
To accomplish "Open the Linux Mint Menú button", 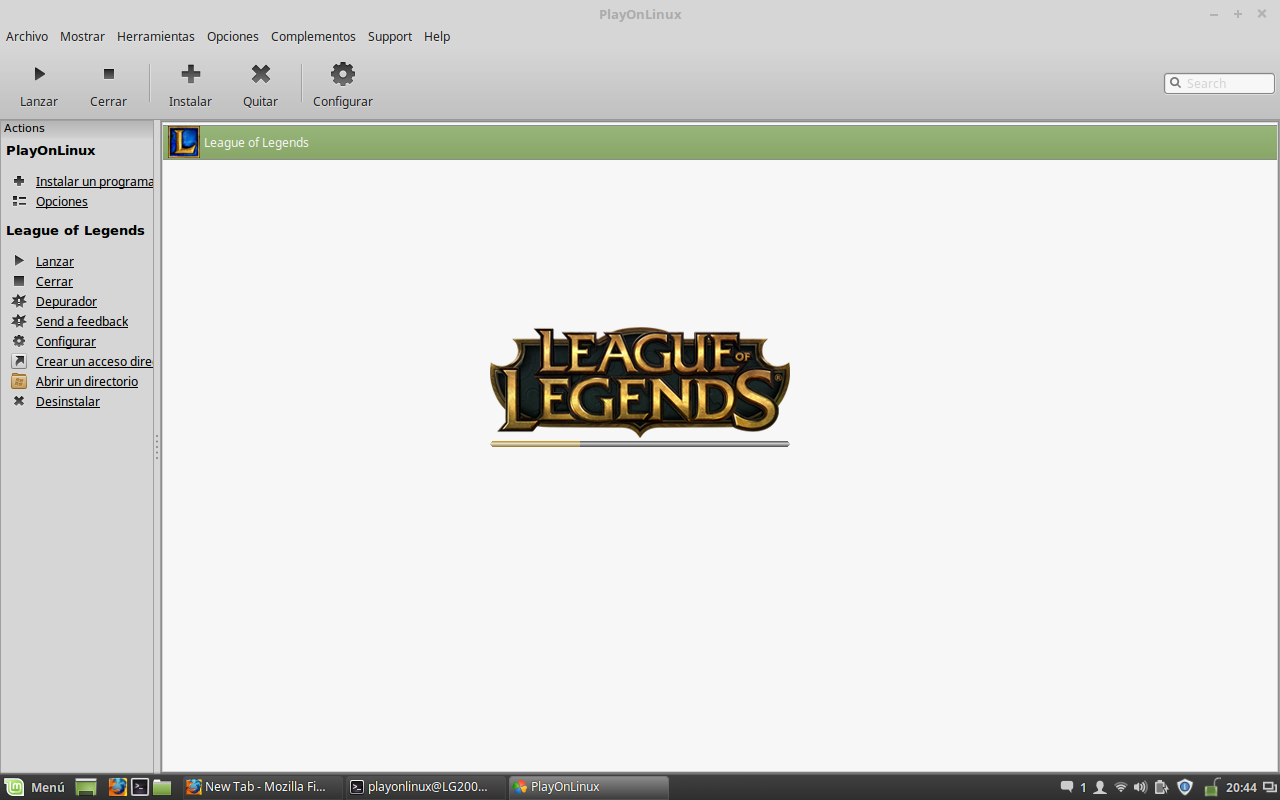I will coord(35,787).
